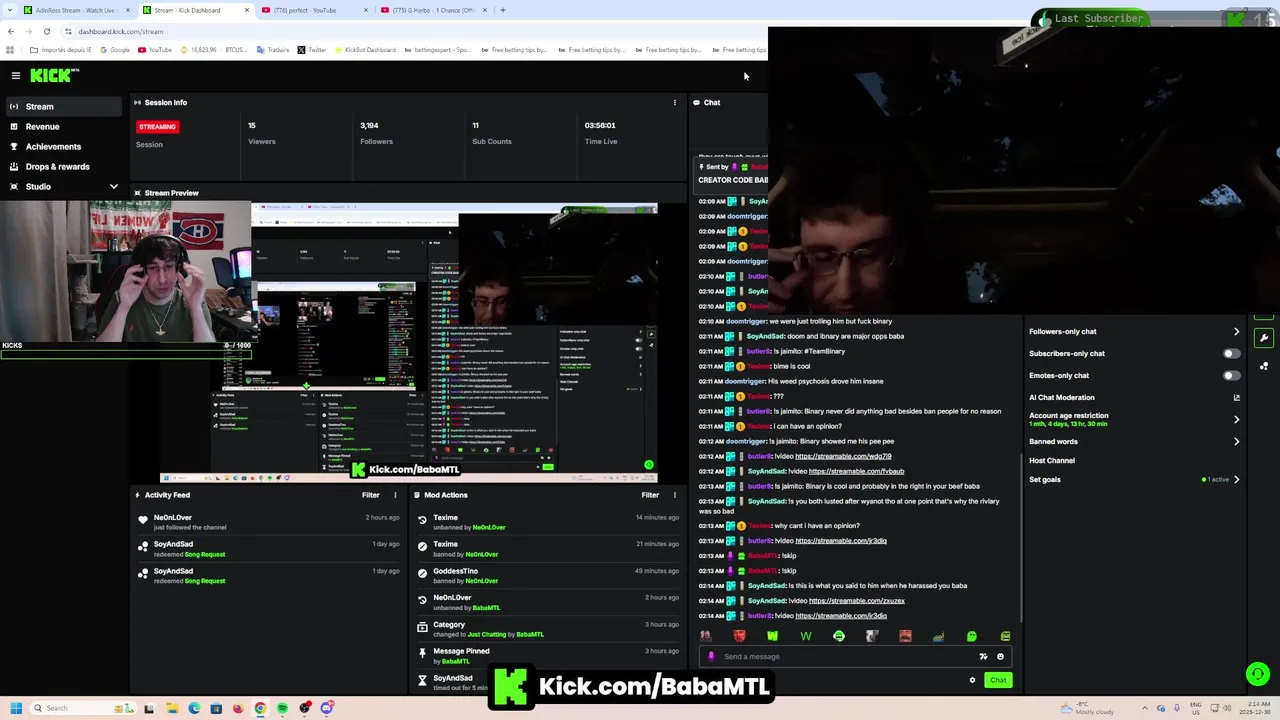
Task: Open the Twitter bookmark
Action: [311, 50]
